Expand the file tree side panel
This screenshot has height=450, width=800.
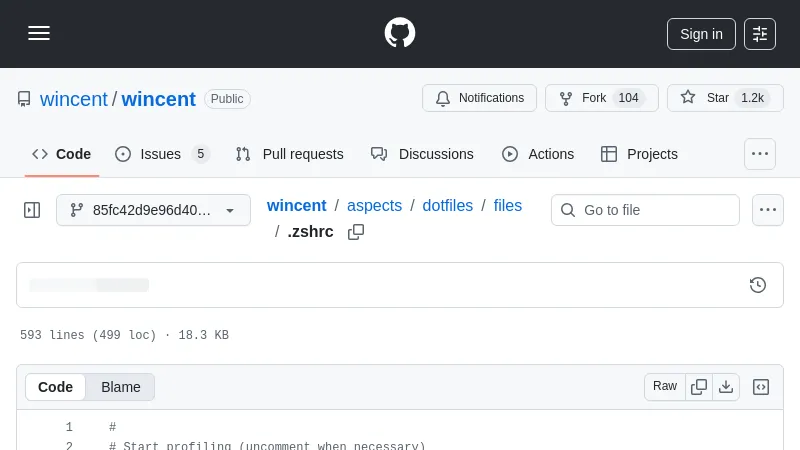pyautogui.click(x=32, y=210)
